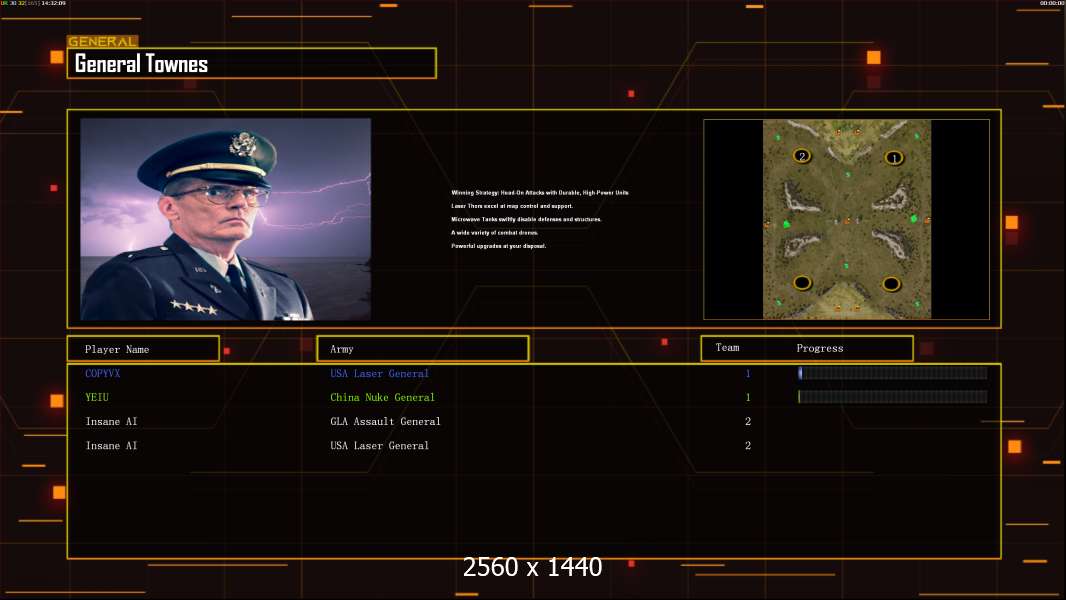
Task: Click COPYVX loading progress bar
Action: [893, 372]
